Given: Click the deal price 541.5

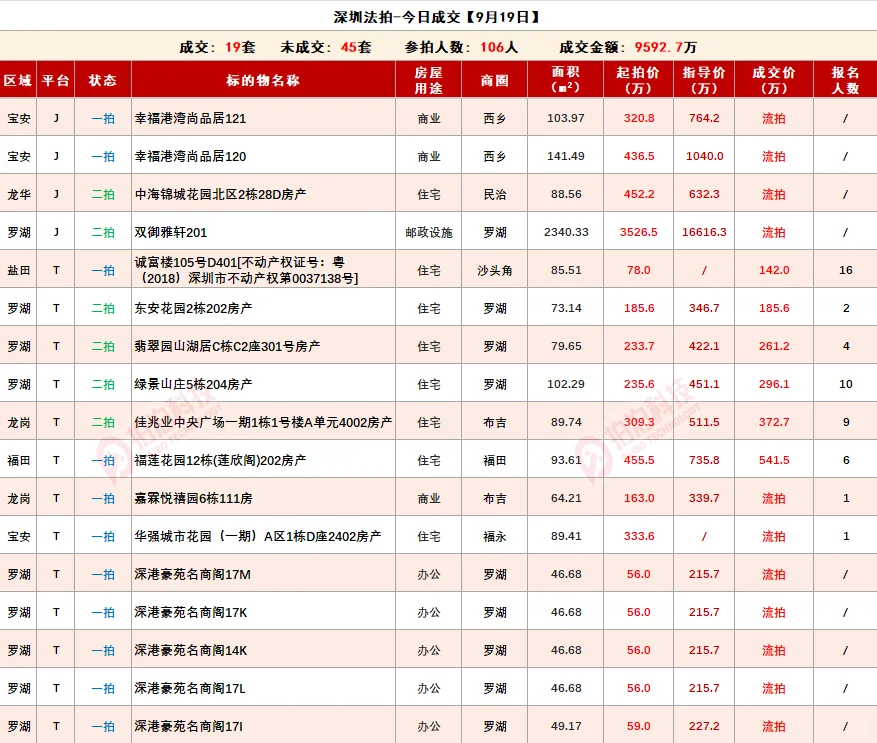Looking at the screenshot, I should (x=774, y=460).
